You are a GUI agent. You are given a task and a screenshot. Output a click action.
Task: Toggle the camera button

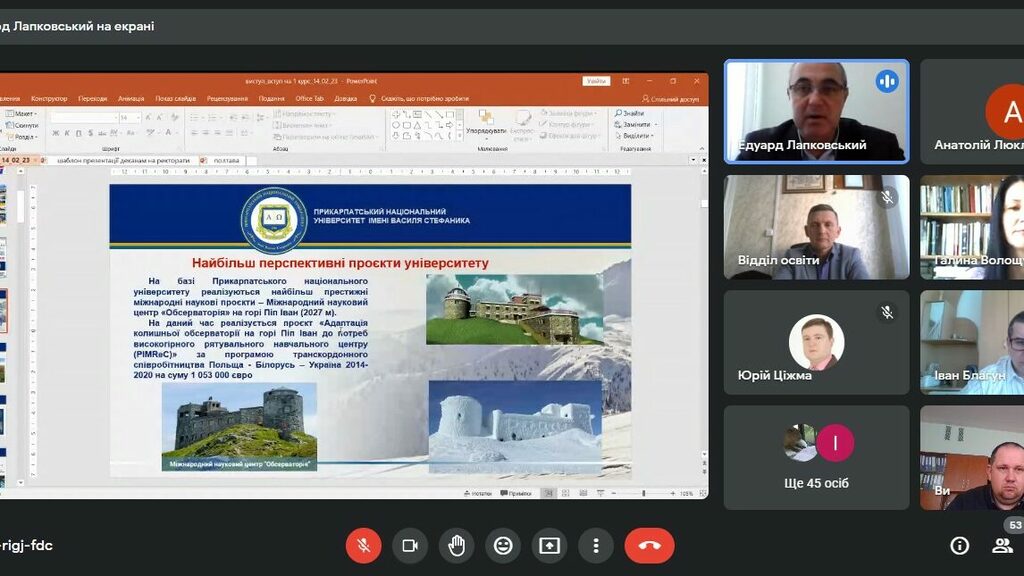[x=410, y=545]
